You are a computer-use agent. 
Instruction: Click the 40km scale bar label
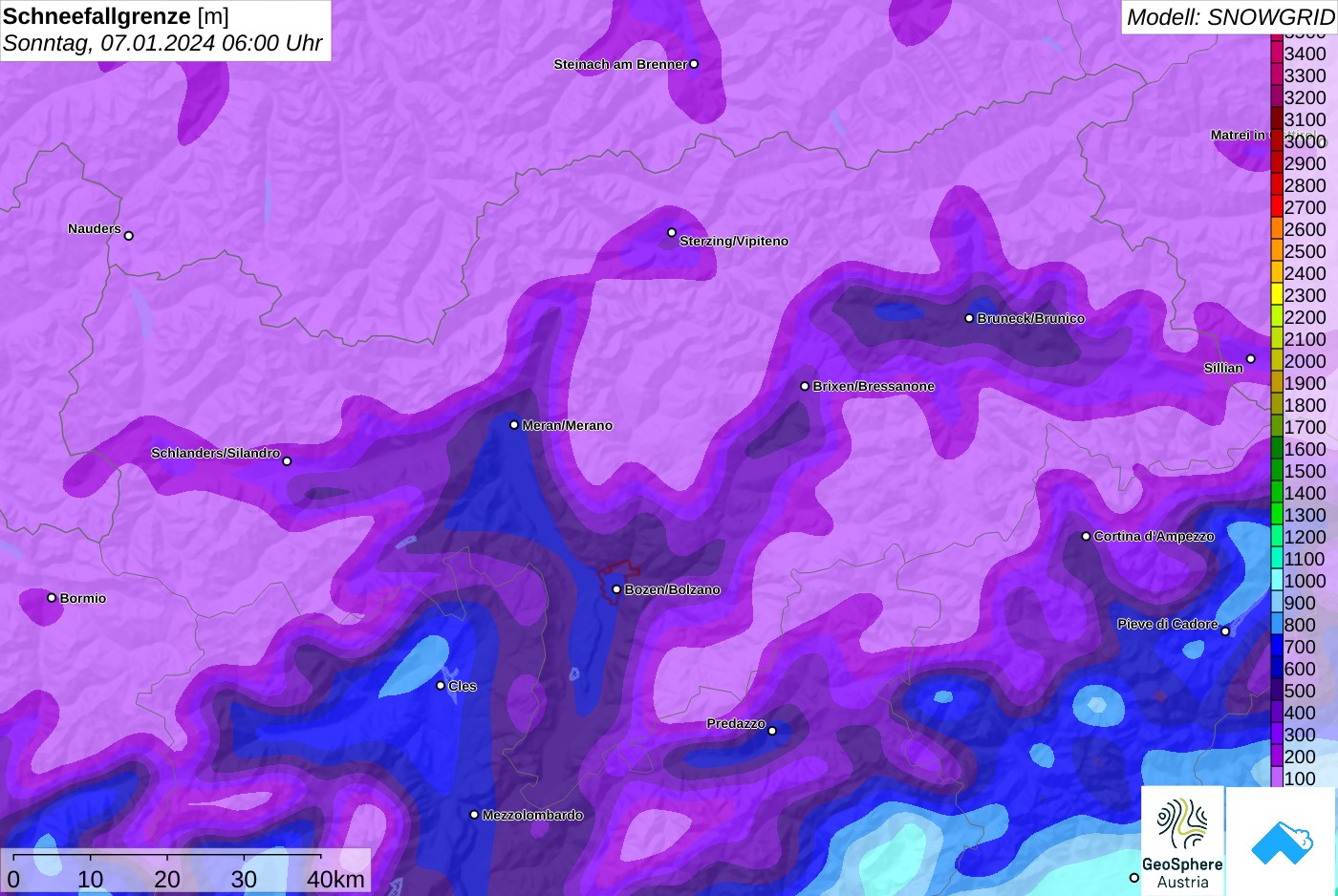335,880
